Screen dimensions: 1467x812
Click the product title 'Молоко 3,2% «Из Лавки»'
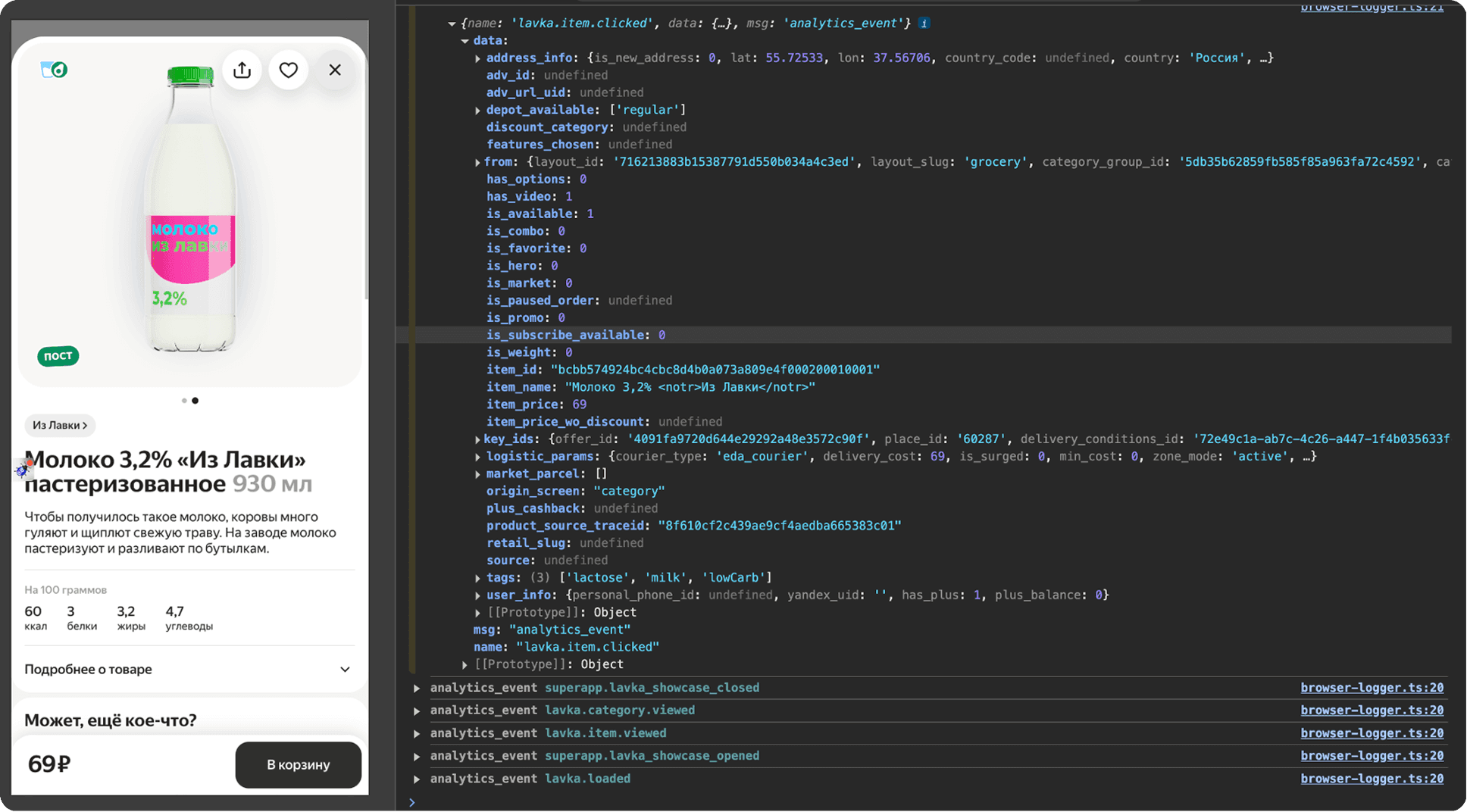tap(165, 460)
